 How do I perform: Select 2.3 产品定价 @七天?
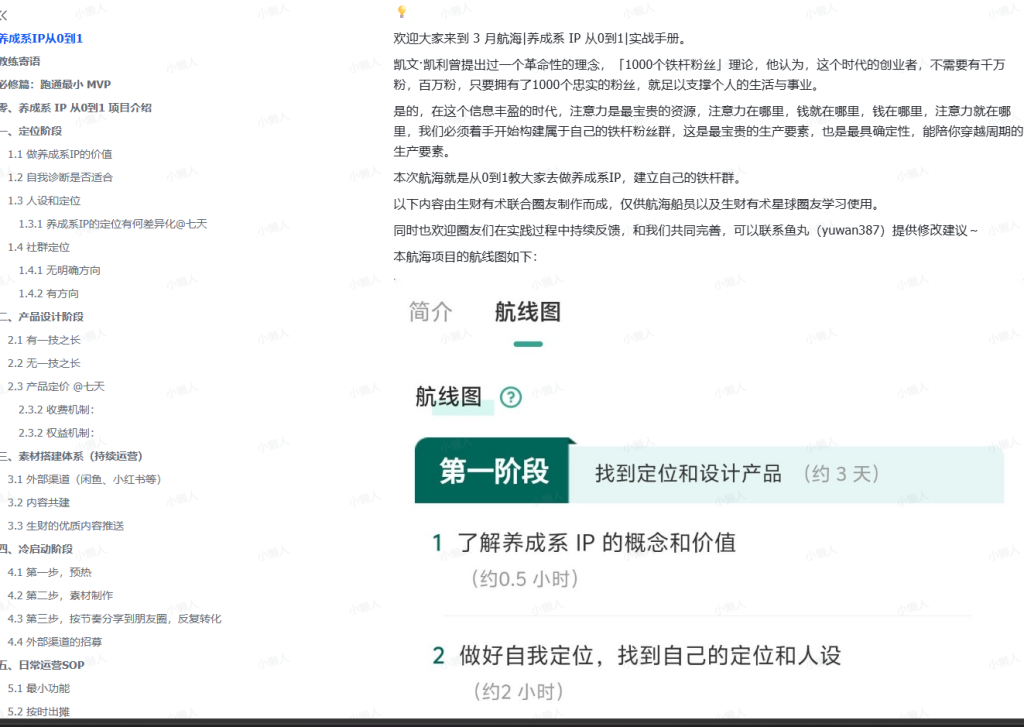tap(56, 387)
